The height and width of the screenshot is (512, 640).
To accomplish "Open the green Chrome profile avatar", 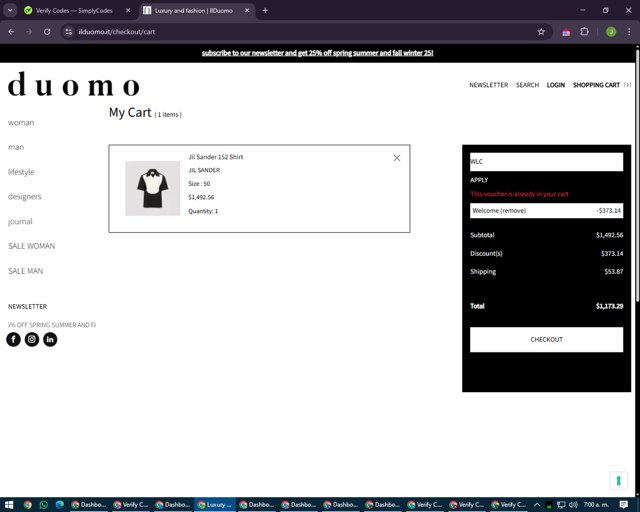I will coord(611,32).
